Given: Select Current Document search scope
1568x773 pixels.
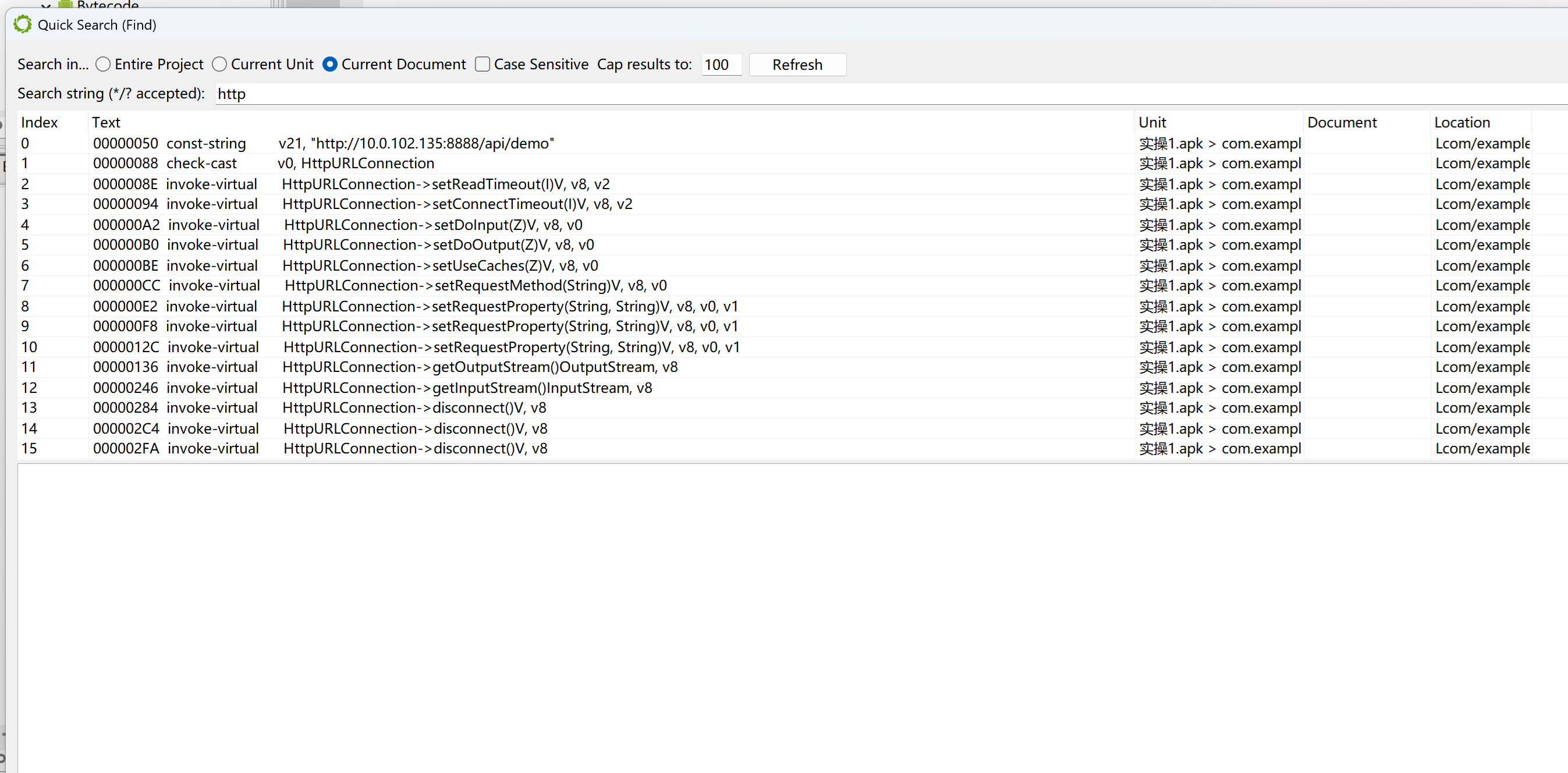Looking at the screenshot, I should [x=330, y=65].
